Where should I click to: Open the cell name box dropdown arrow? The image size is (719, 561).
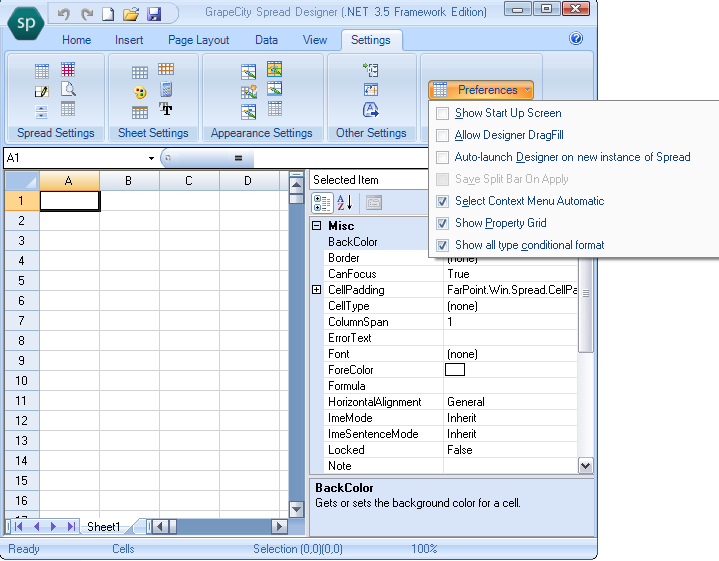tap(151, 158)
